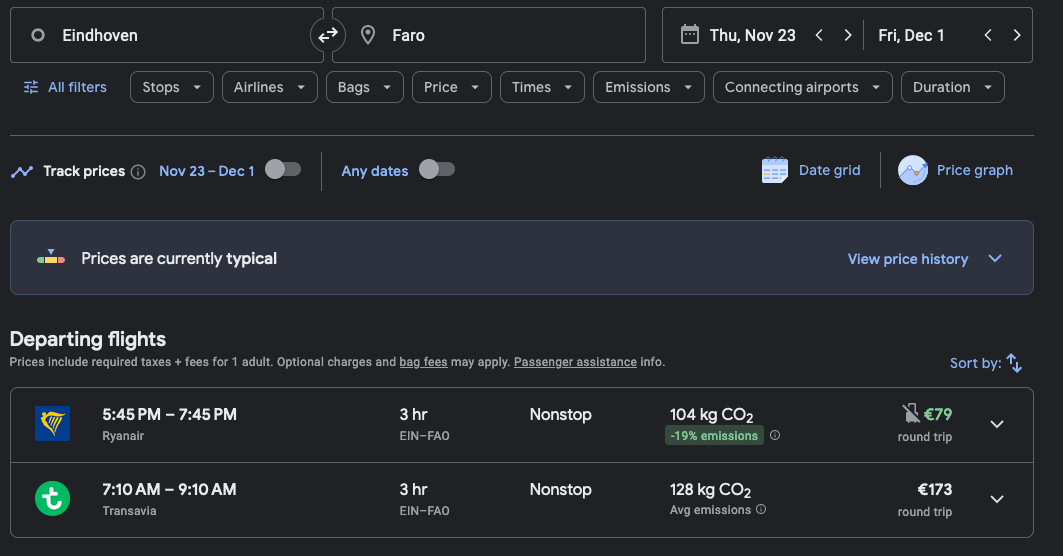Open the Price graph
The image size is (1063, 556).
956,170
